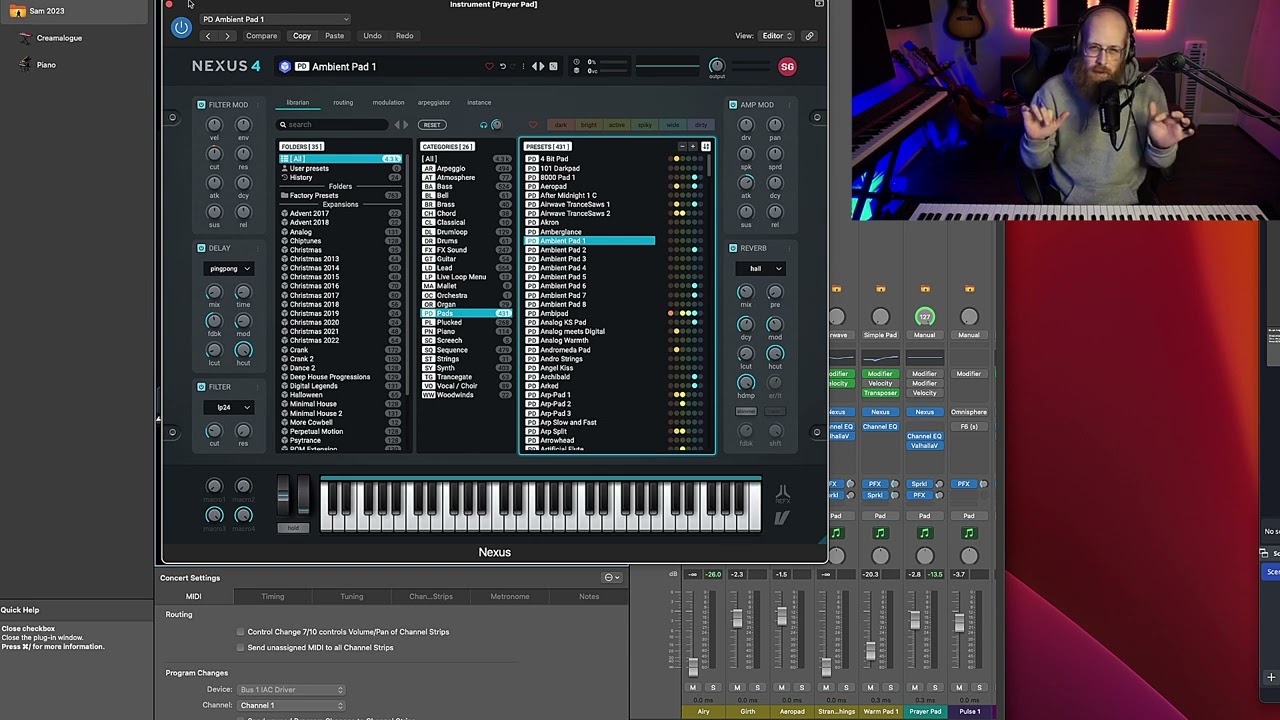Open the filter lp24 type dropdown

[x=229, y=408]
